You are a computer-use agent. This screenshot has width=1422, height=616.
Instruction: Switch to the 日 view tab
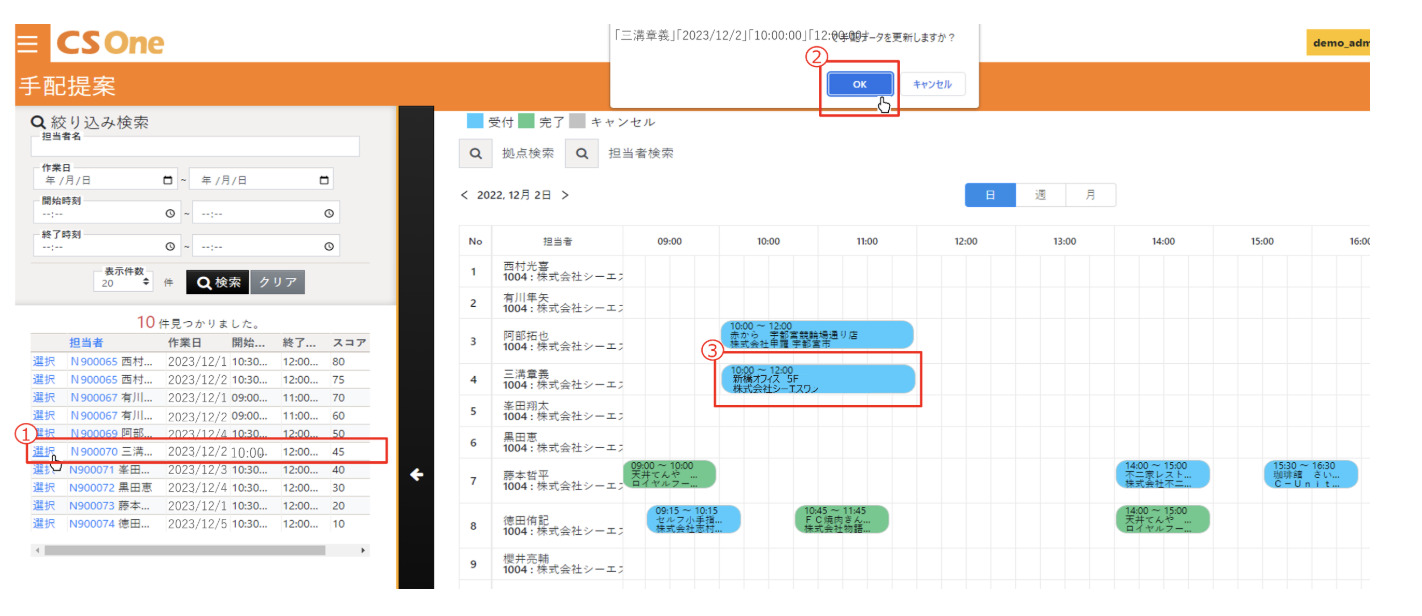click(990, 195)
